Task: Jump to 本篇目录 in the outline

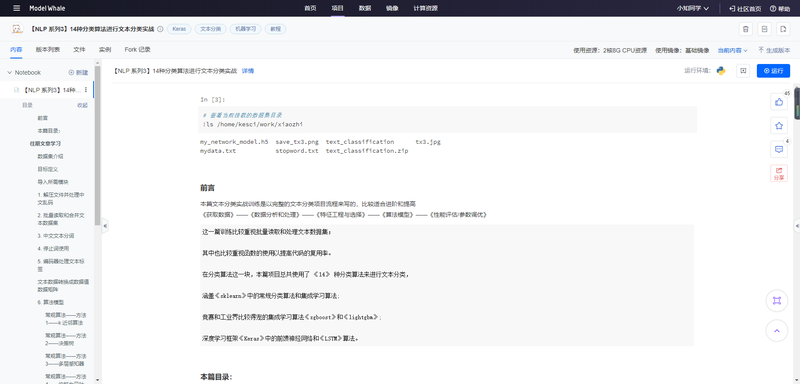Action: click(x=49, y=131)
